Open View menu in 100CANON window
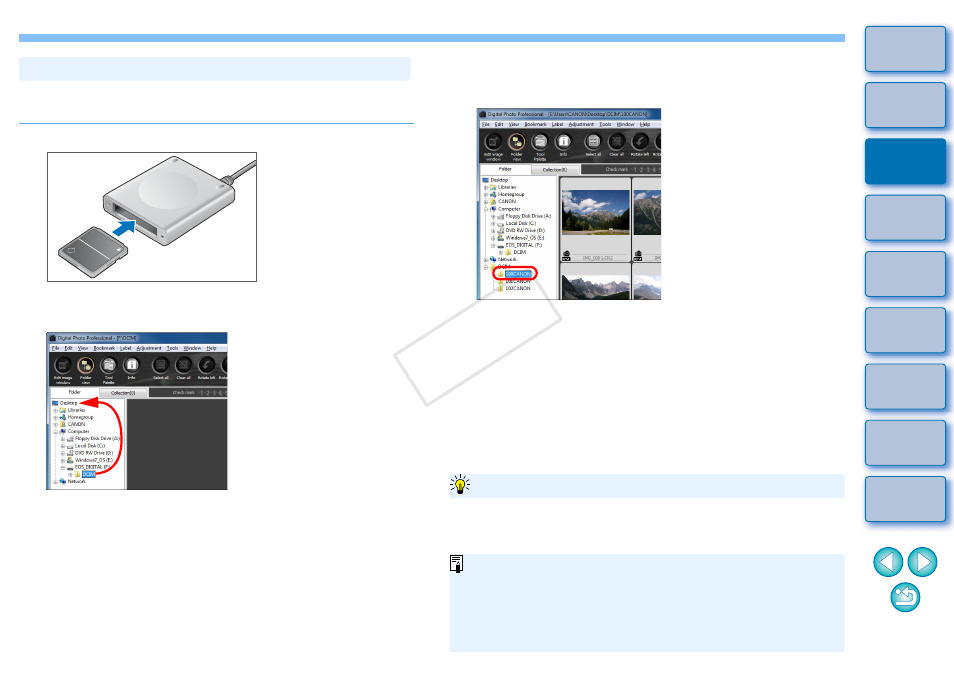This screenshot has width=954, height=674. pos(514,124)
